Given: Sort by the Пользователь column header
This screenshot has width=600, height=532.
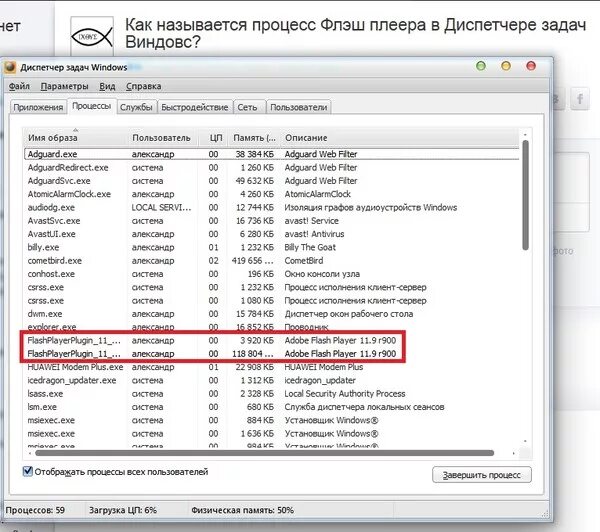Looking at the screenshot, I should [162, 137].
